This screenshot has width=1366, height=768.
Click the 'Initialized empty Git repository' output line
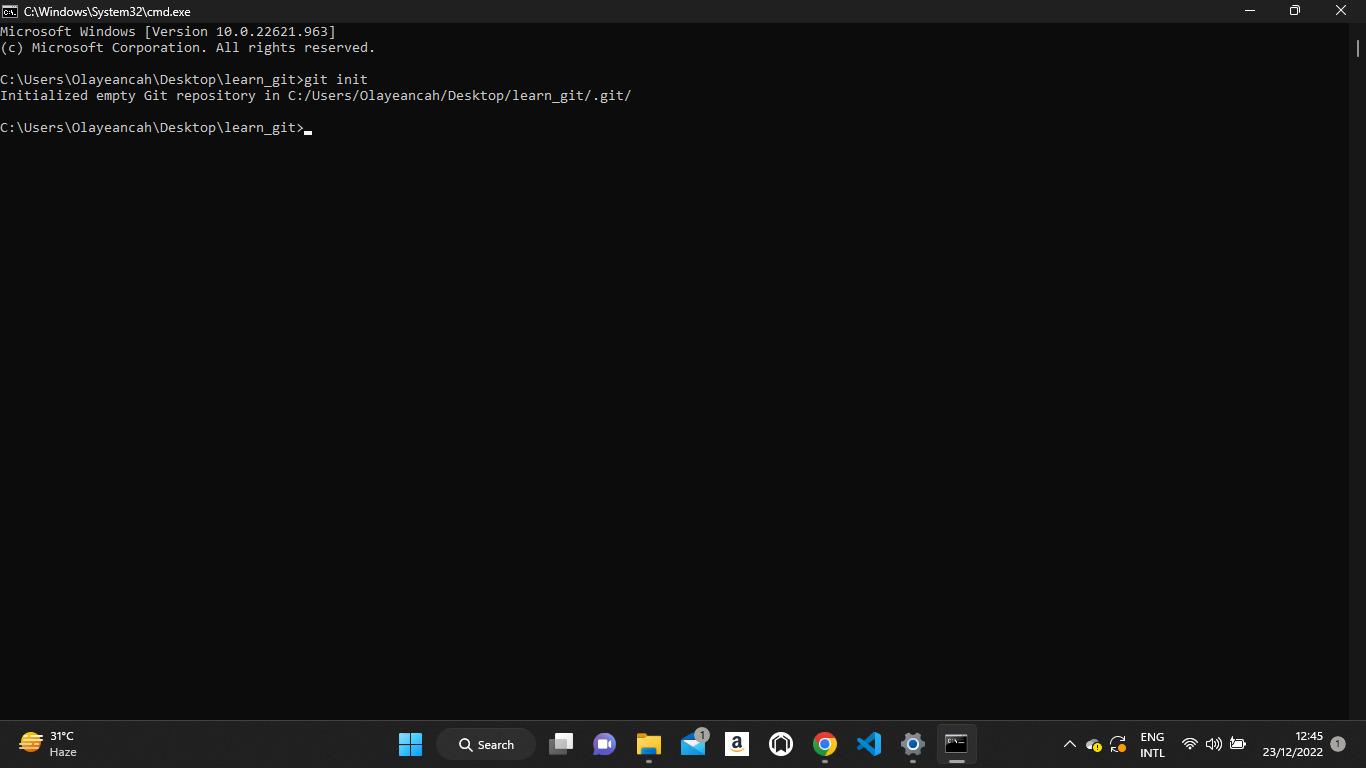click(x=315, y=96)
